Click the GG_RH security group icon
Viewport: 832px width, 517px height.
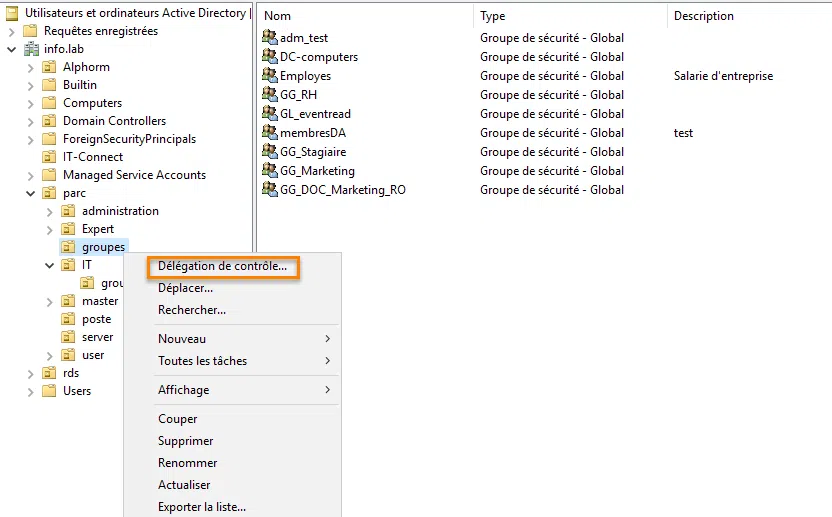click(x=269, y=95)
